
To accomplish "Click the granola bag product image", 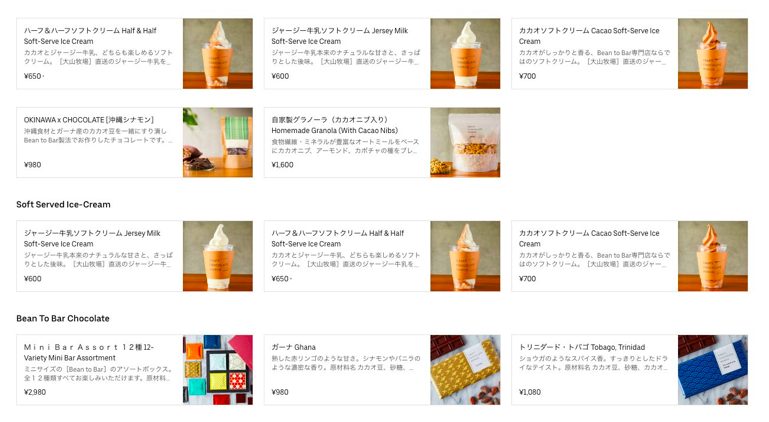I will 465,142.
